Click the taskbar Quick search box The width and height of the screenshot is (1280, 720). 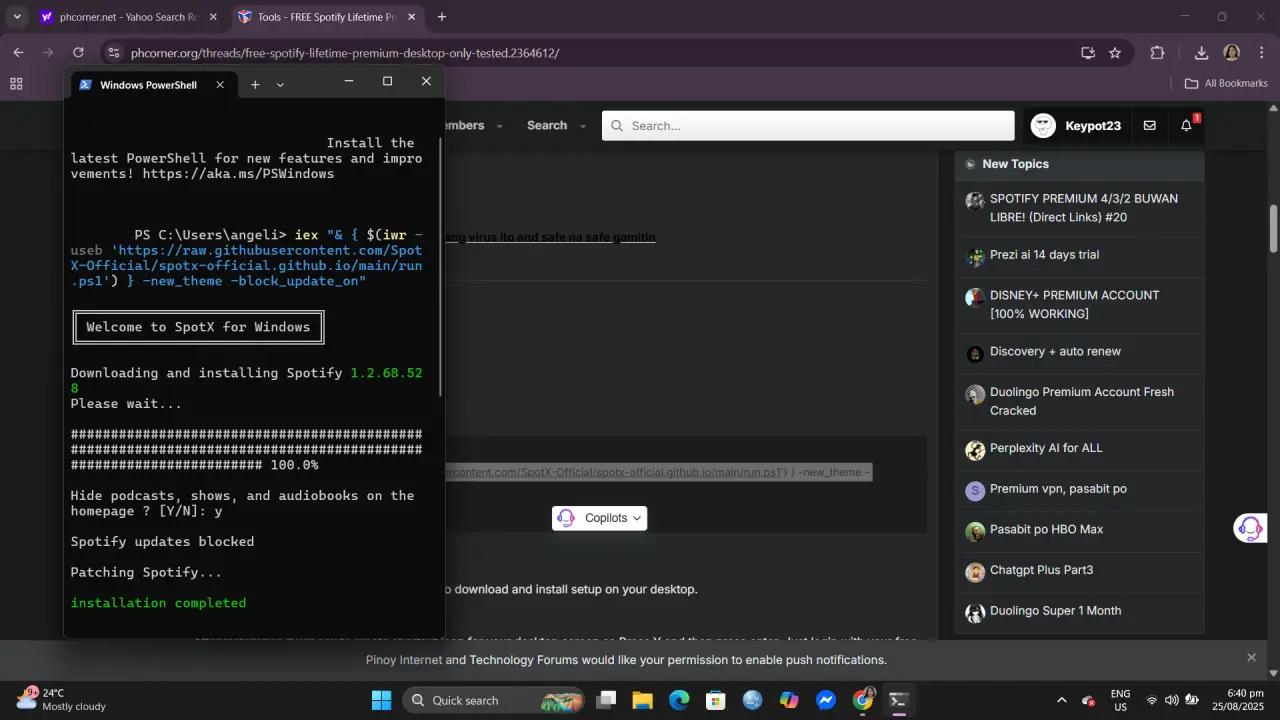tap(495, 700)
